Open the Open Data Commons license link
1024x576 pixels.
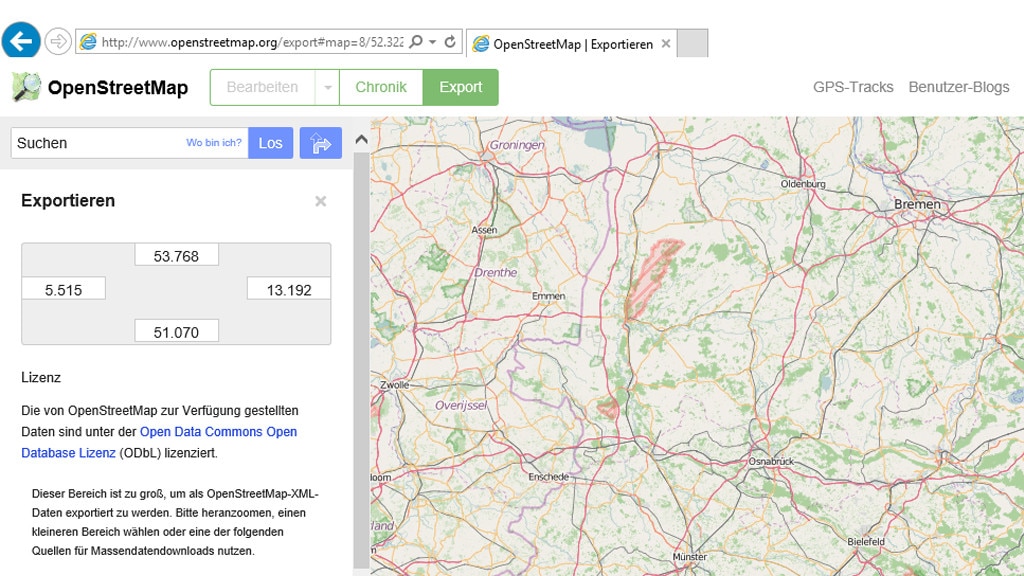pos(218,432)
